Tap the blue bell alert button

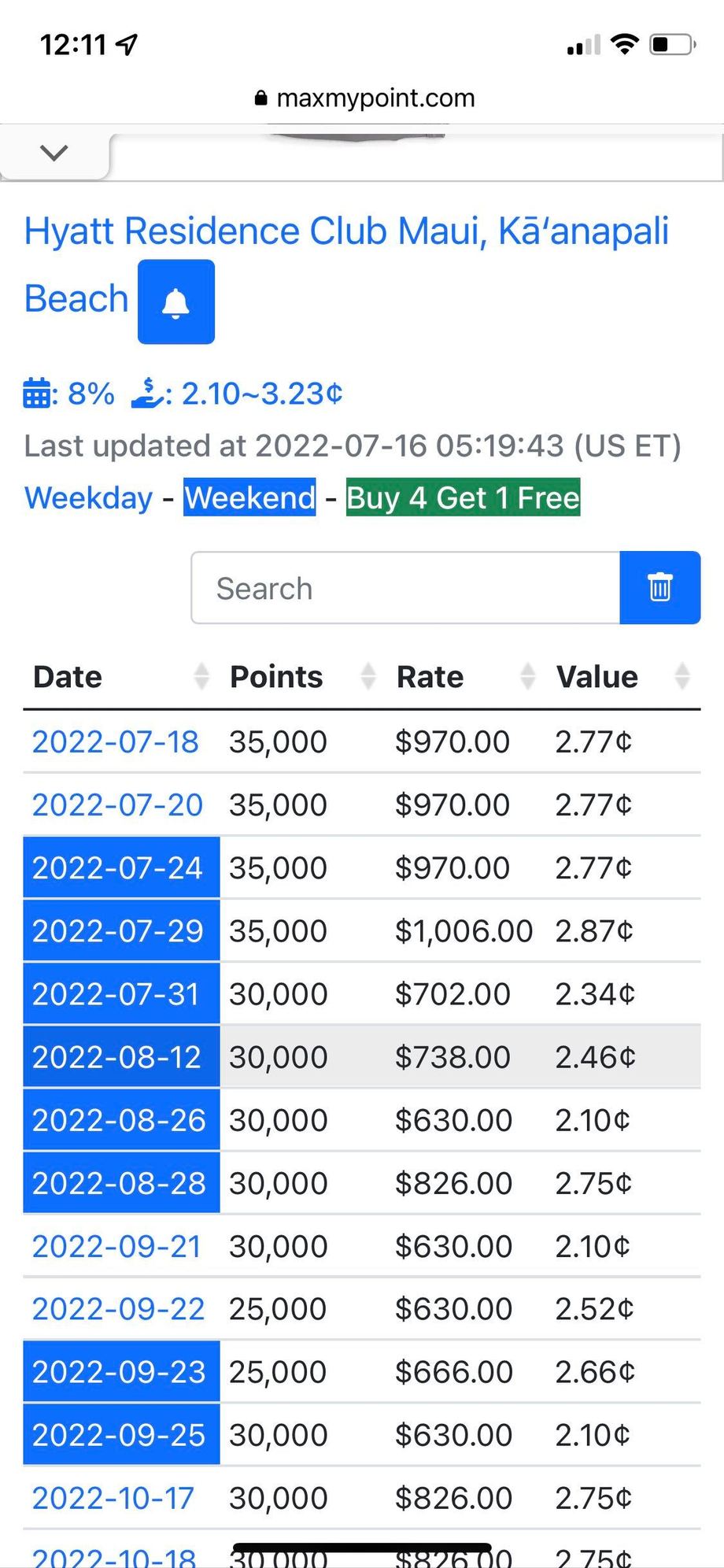[x=176, y=301]
